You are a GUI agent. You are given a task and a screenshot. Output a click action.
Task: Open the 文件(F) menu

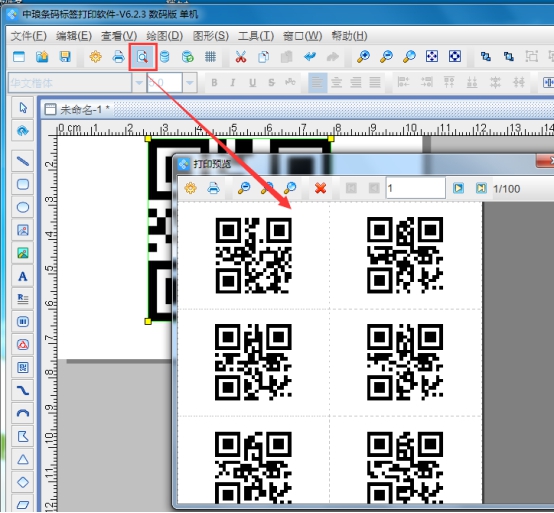tap(29, 36)
